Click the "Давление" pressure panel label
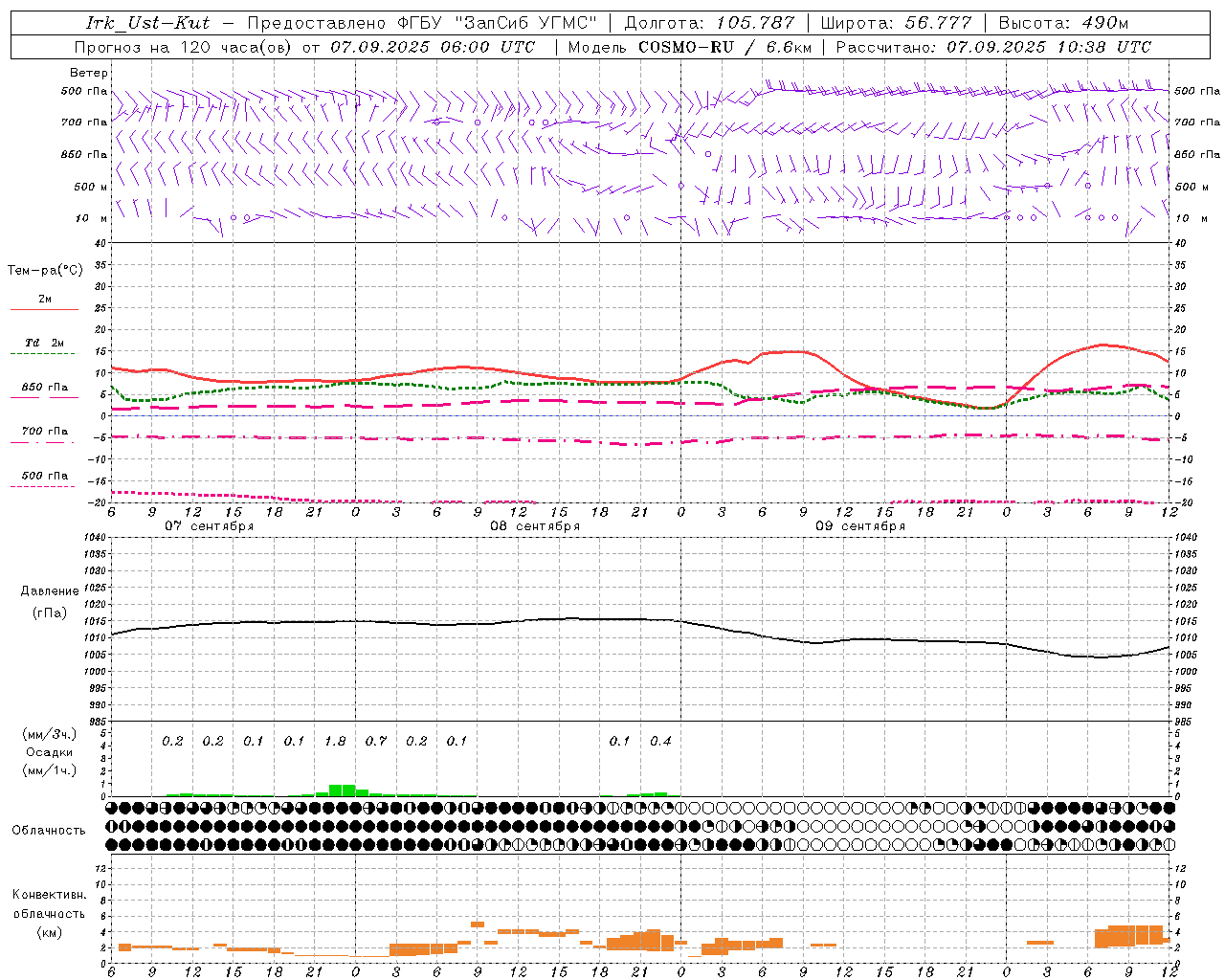The width and height of the screenshot is (1225, 980). (50, 591)
